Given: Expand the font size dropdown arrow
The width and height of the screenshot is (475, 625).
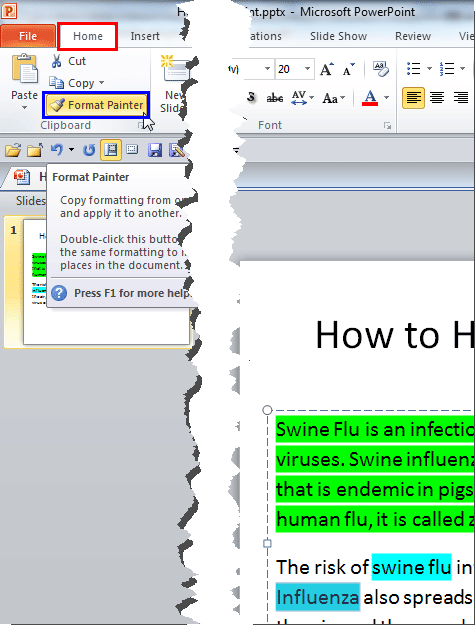Looking at the screenshot, I should (307, 69).
